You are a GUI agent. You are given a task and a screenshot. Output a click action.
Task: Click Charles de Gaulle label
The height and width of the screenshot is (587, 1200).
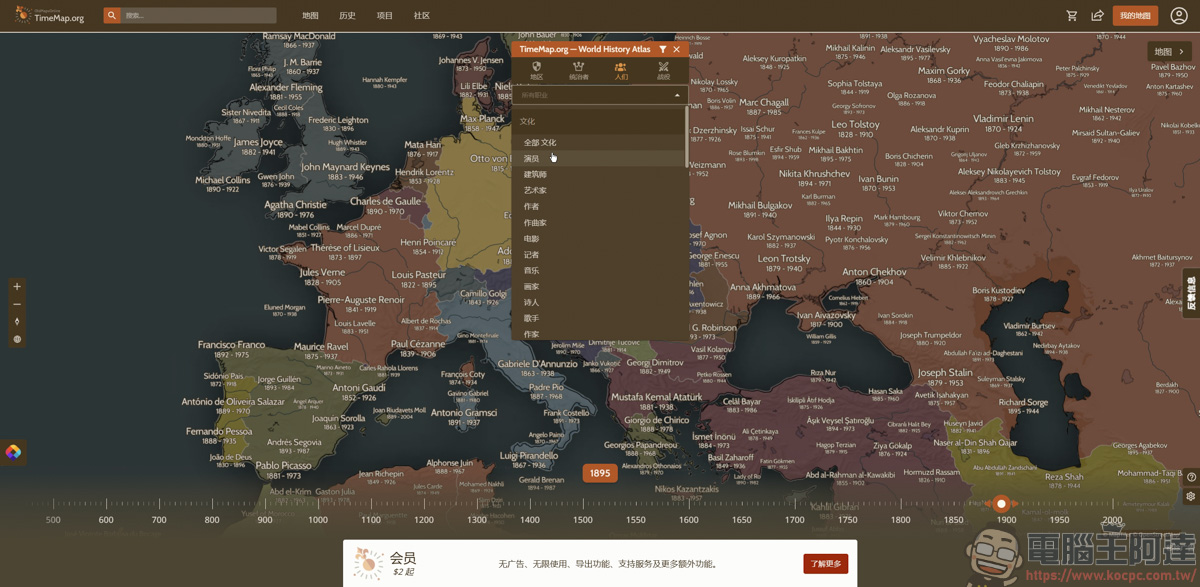pyautogui.click(x=385, y=202)
